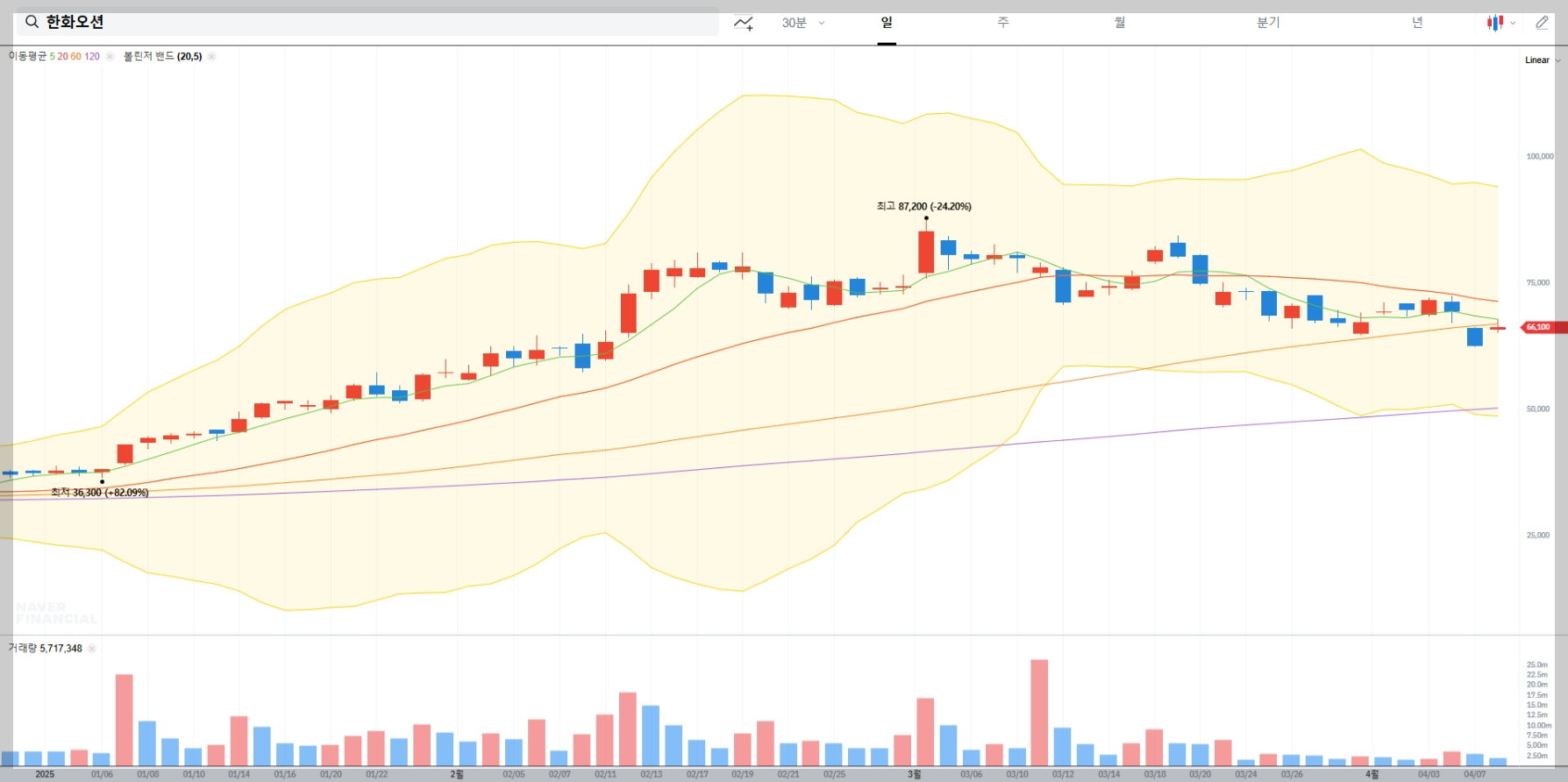The width and height of the screenshot is (1568, 782).
Task: Click the 03/12 date axis label
Action: [1063, 774]
